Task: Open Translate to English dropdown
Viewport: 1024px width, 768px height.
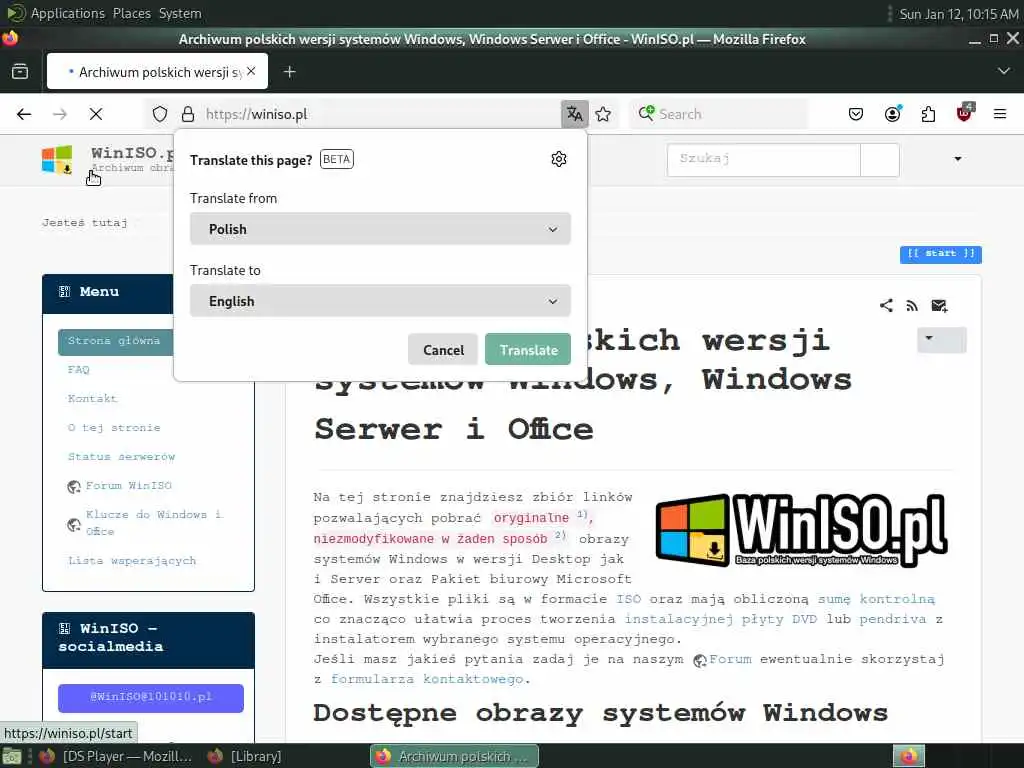Action: (380, 301)
